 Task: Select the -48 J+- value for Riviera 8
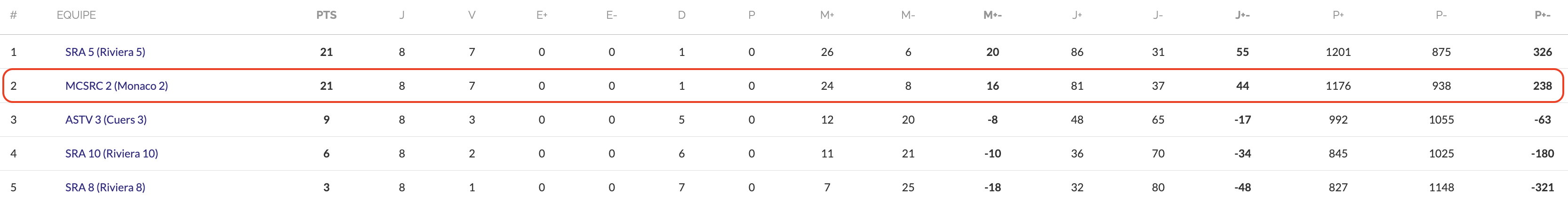coord(1242,188)
